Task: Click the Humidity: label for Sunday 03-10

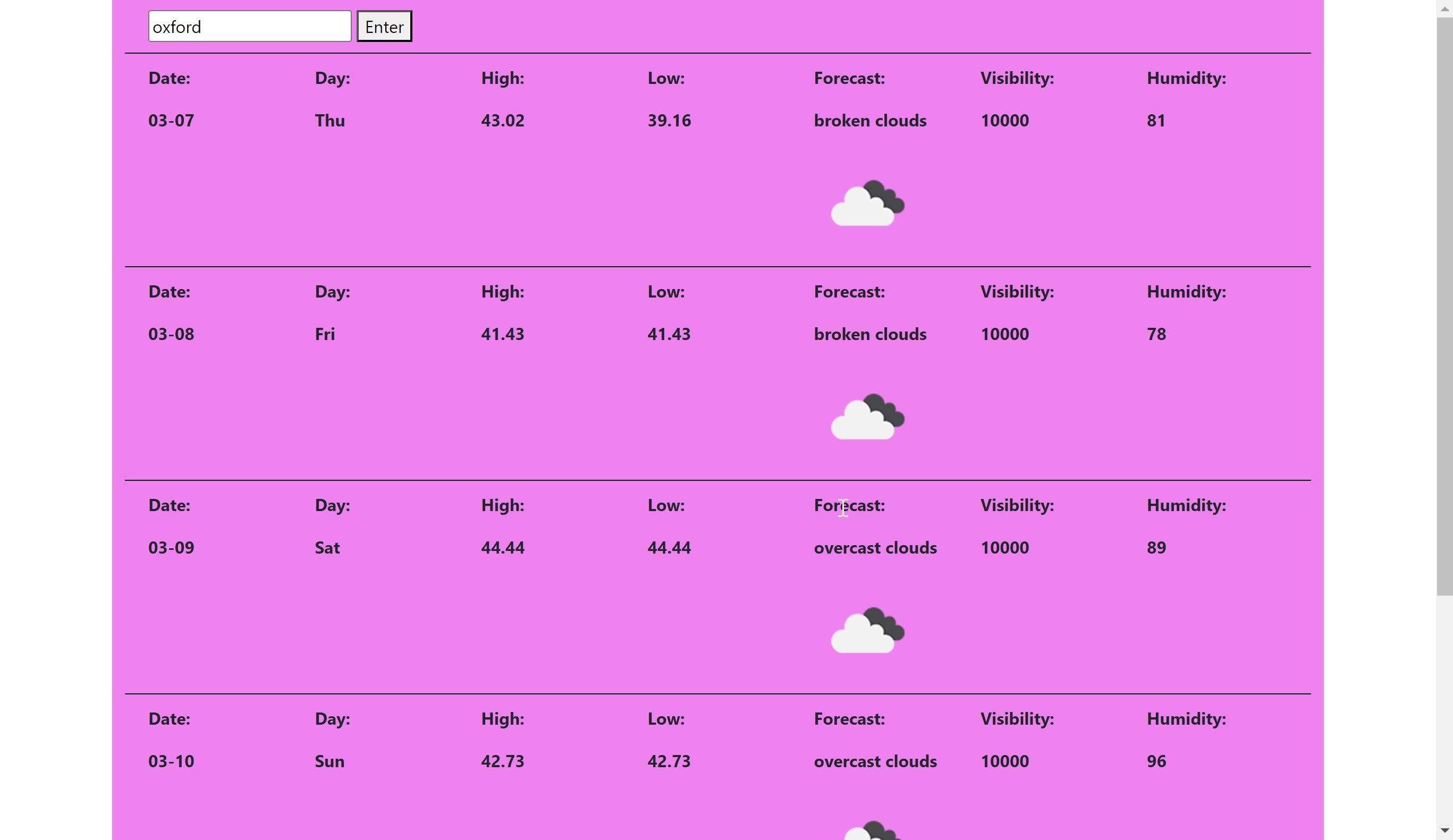Action: pyautogui.click(x=1186, y=718)
